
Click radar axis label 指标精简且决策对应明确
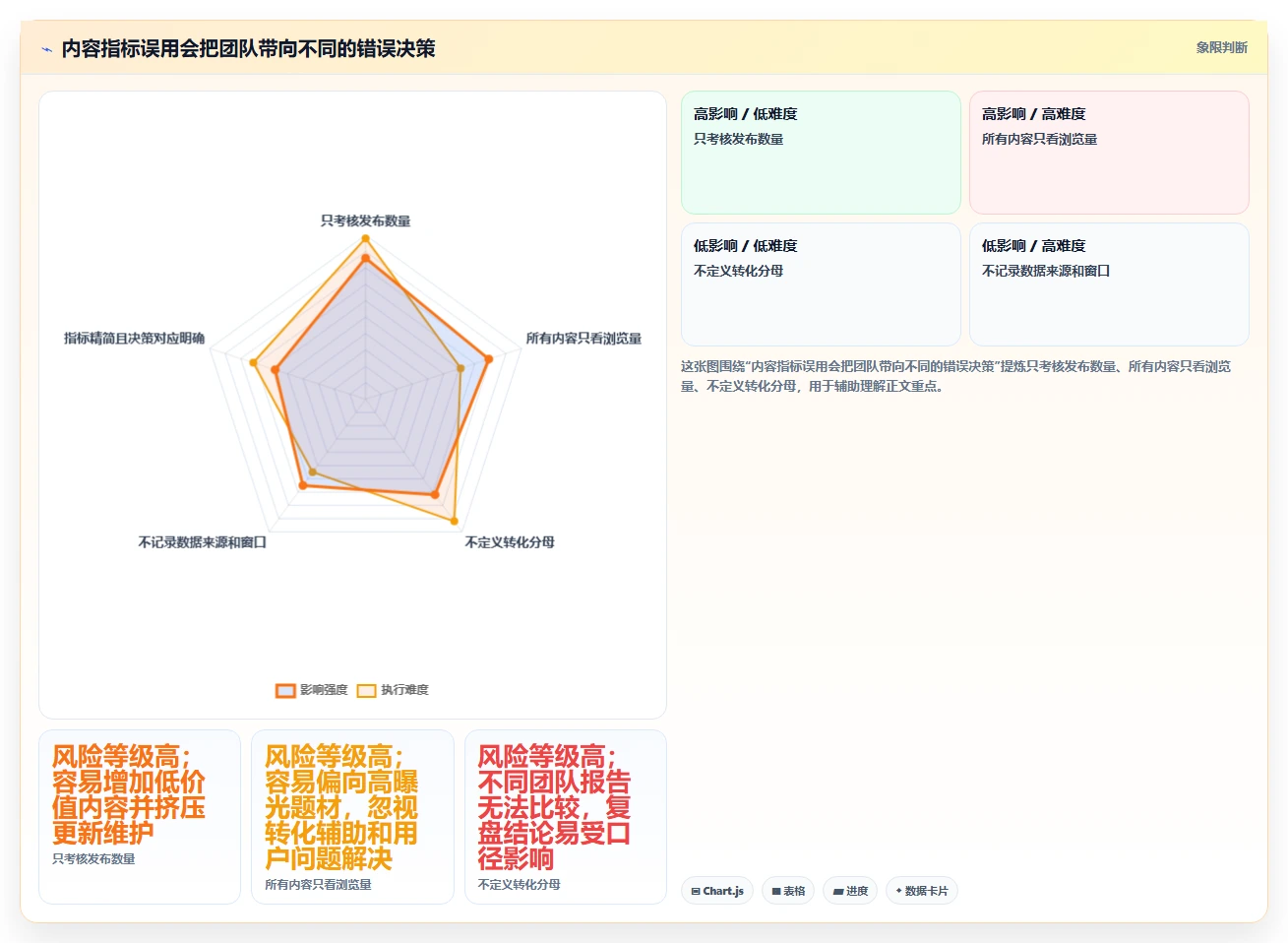click(134, 339)
